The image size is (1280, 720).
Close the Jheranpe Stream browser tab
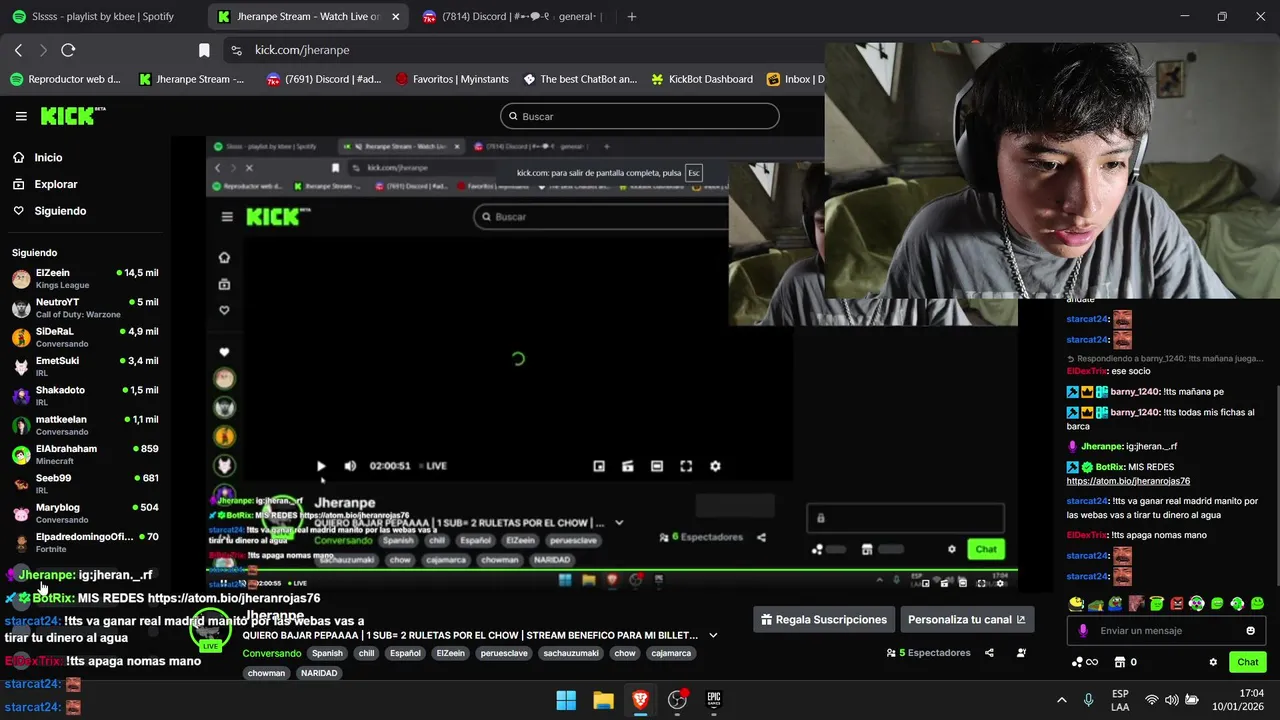(x=396, y=16)
